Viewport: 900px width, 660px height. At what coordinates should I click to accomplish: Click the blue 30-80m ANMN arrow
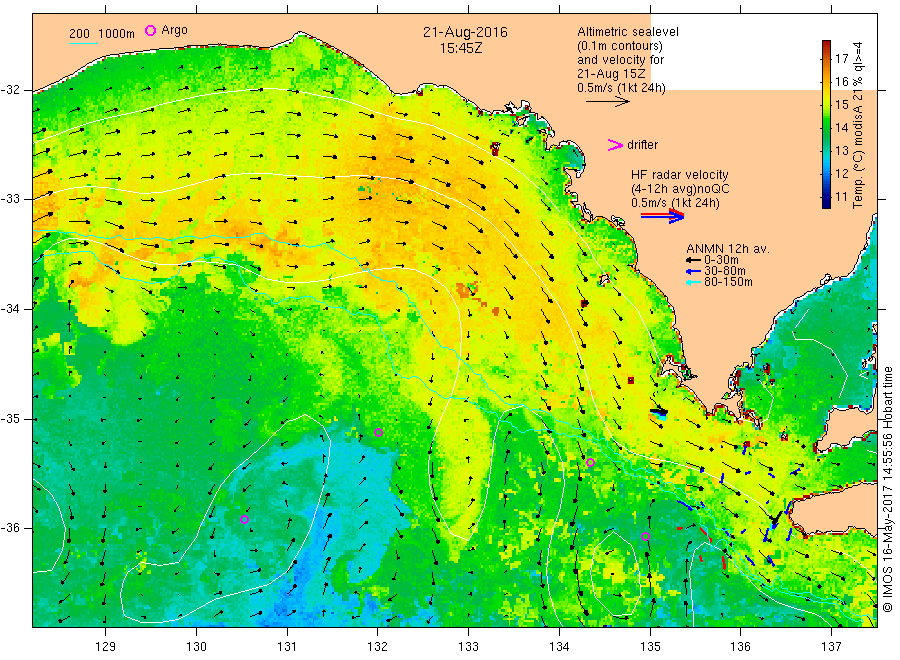693,271
